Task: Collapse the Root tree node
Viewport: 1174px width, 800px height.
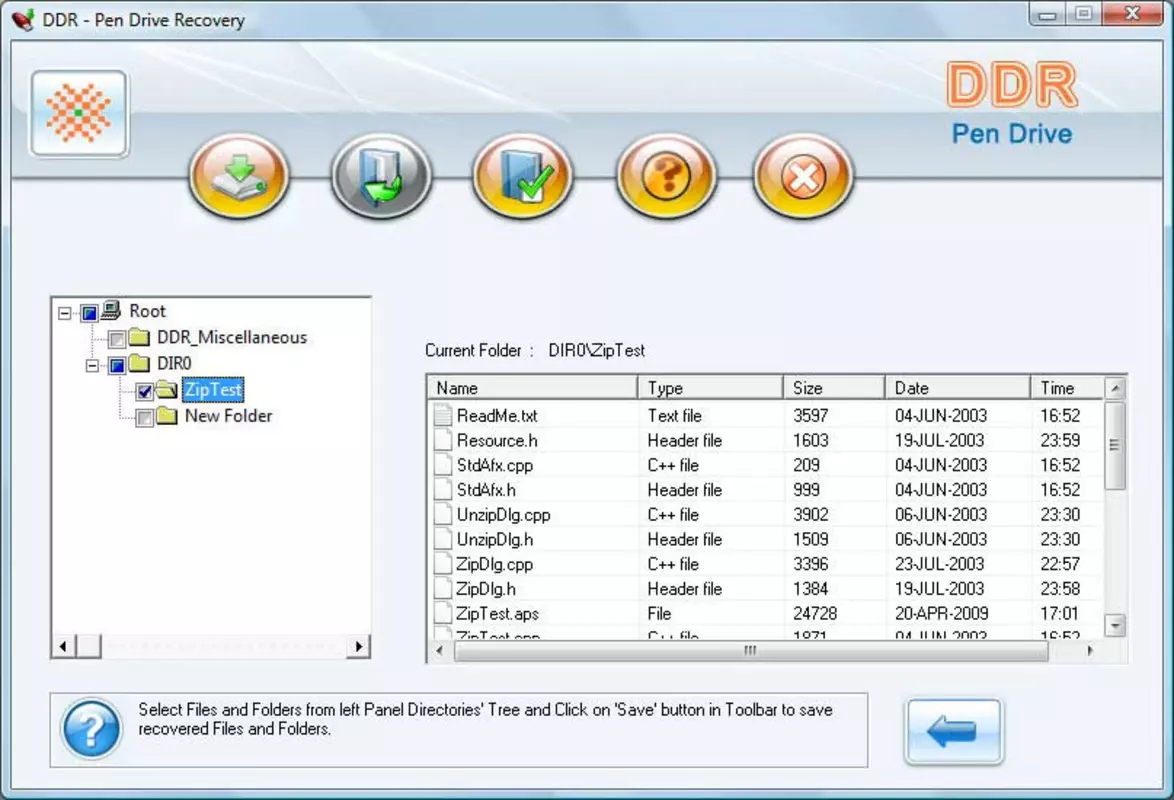Action: (65, 313)
